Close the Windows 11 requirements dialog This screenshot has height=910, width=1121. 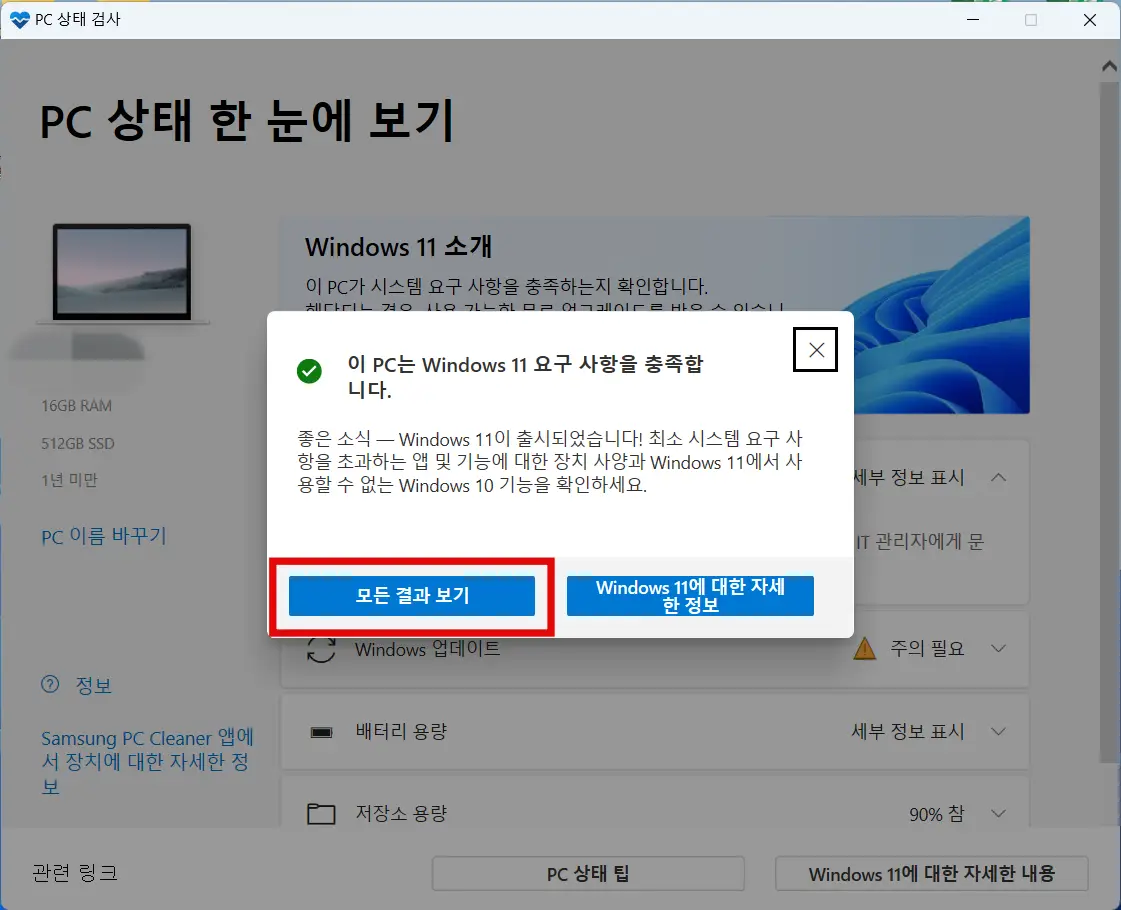[x=816, y=350]
